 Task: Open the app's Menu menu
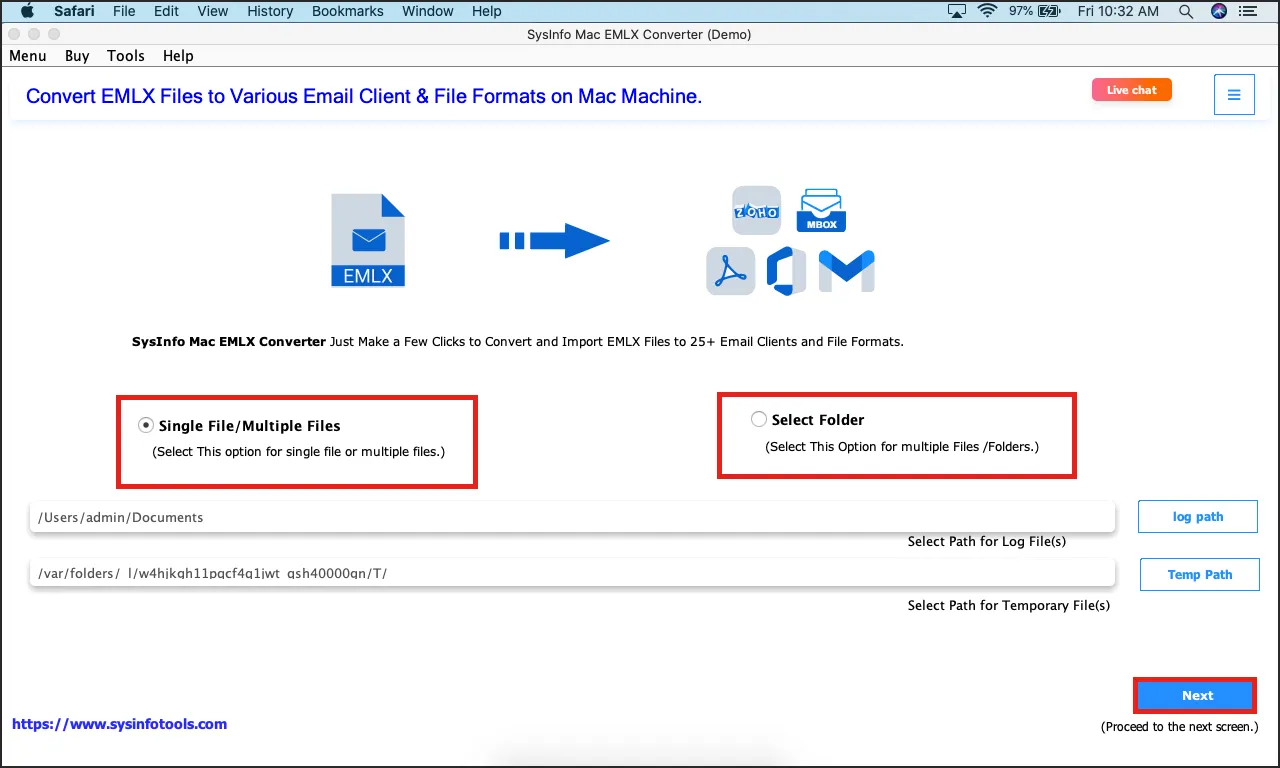[28, 56]
